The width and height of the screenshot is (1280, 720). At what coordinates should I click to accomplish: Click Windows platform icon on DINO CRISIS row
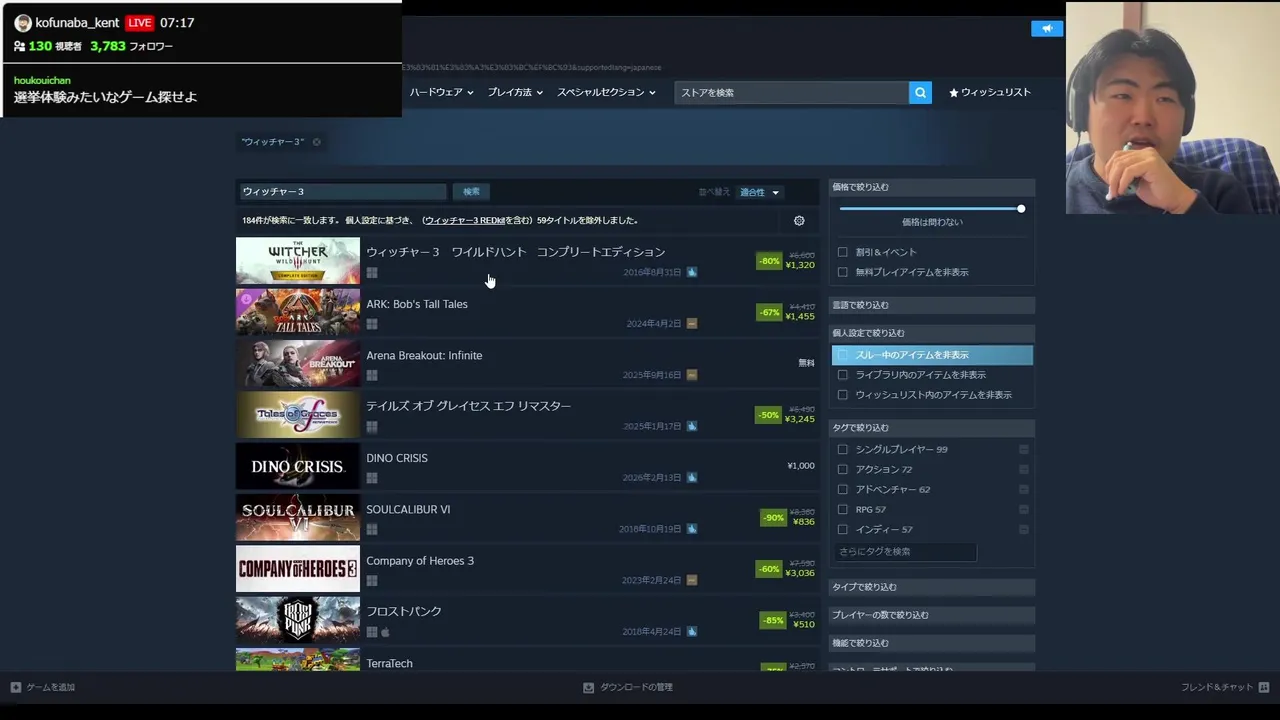(372, 478)
